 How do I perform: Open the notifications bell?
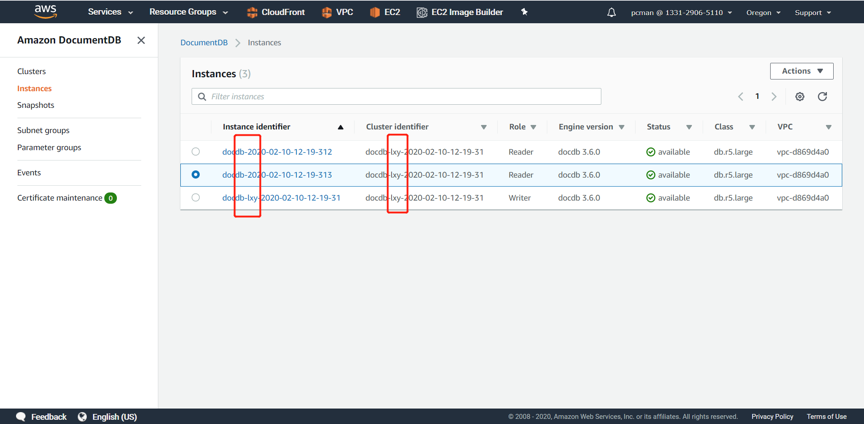[x=612, y=13]
